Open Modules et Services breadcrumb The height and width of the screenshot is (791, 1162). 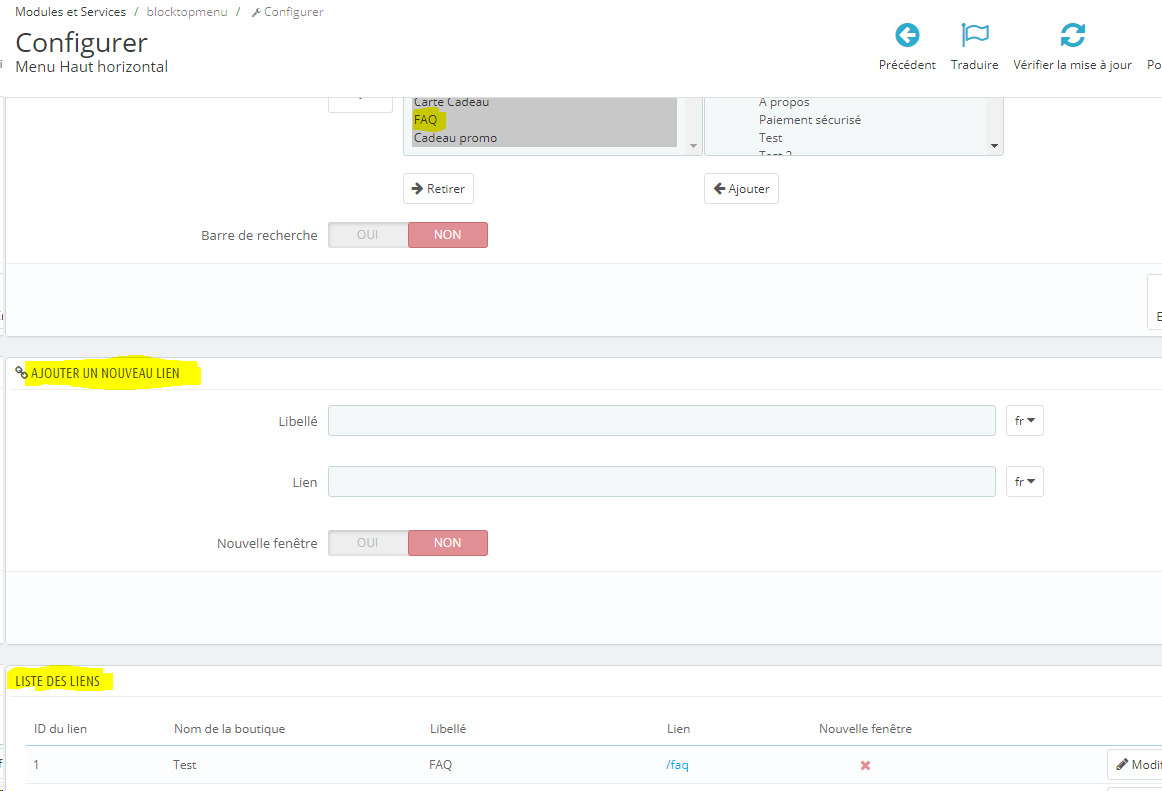tap(70, 12)
